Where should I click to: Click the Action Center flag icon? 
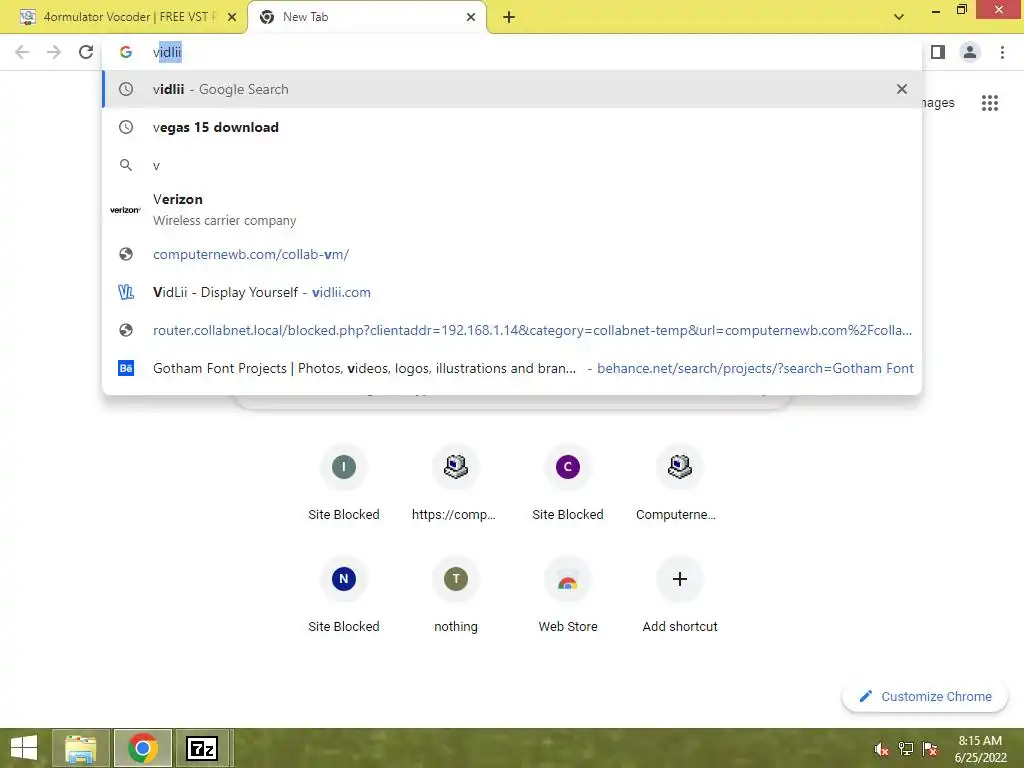point(930,748)
